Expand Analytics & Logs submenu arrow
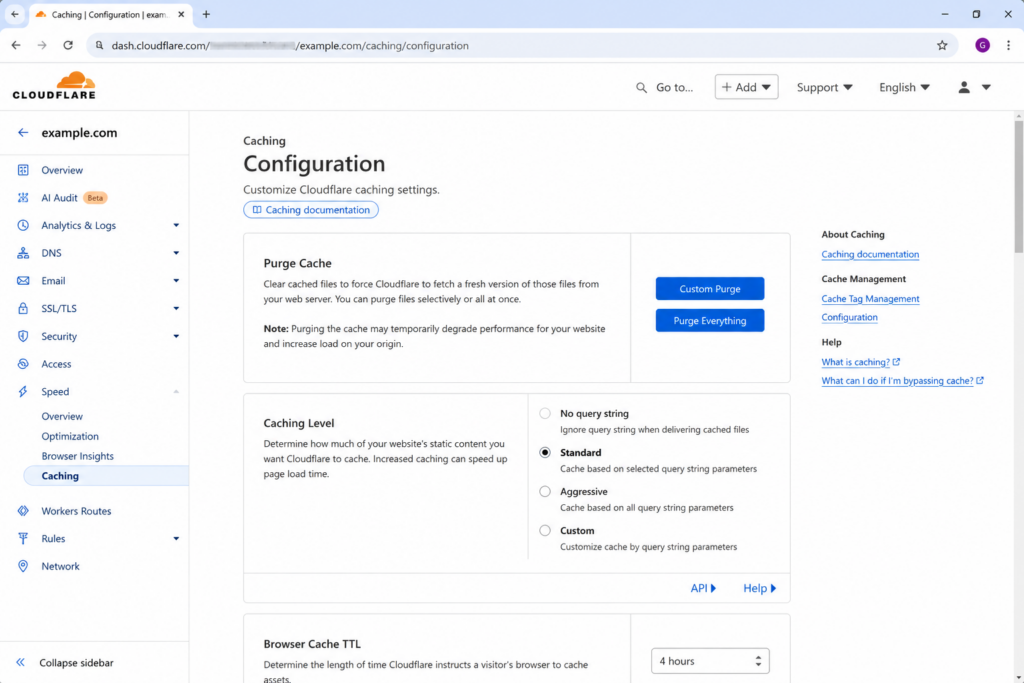The image size is (1024, 683). click(176, 225)
